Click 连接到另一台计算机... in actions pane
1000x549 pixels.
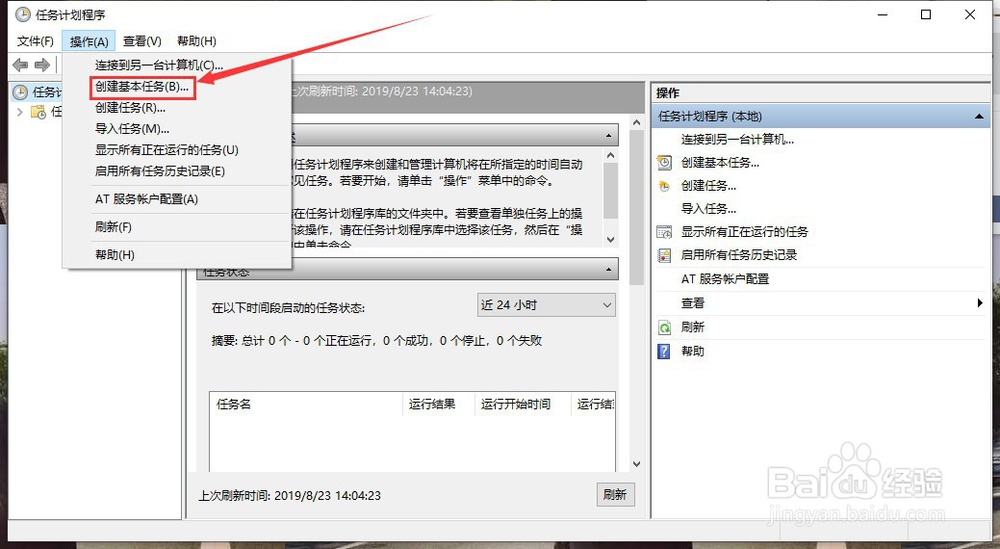(737, 140)
